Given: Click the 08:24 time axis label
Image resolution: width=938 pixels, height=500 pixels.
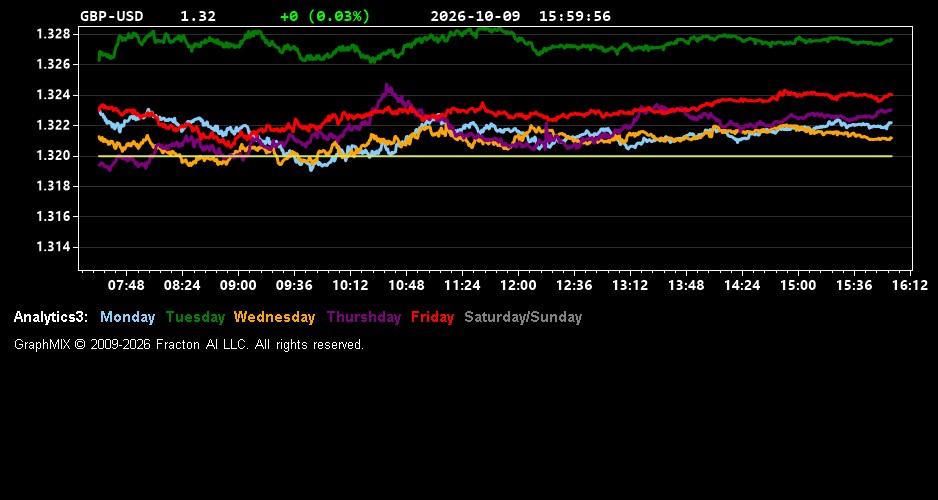Looking at the screenshot, I should pyautogui.click(x=182, y=285).
